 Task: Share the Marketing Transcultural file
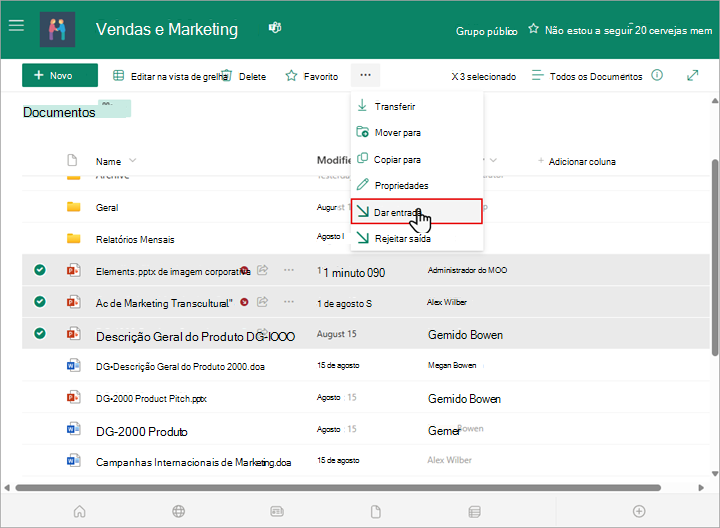(262, 302)
